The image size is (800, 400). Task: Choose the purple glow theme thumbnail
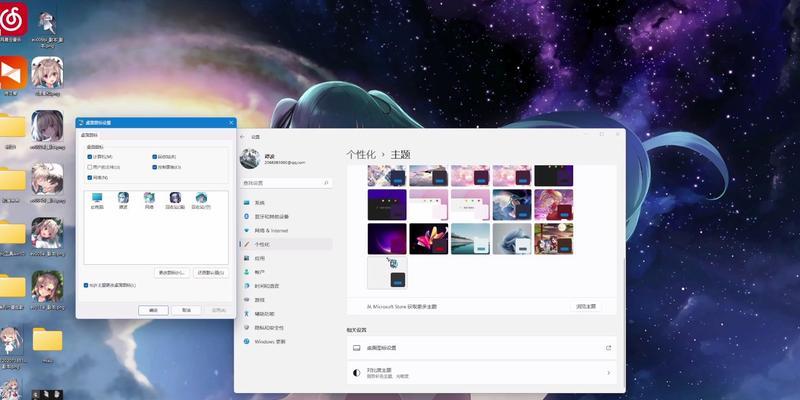[x=387, y=238]
